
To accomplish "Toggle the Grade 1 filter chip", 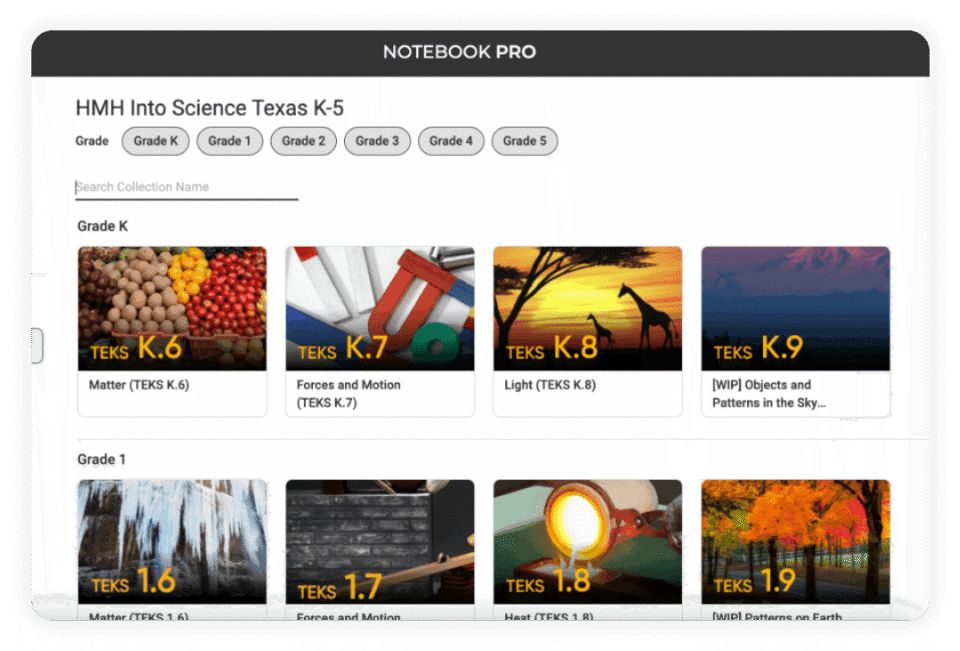I will 229,141.
